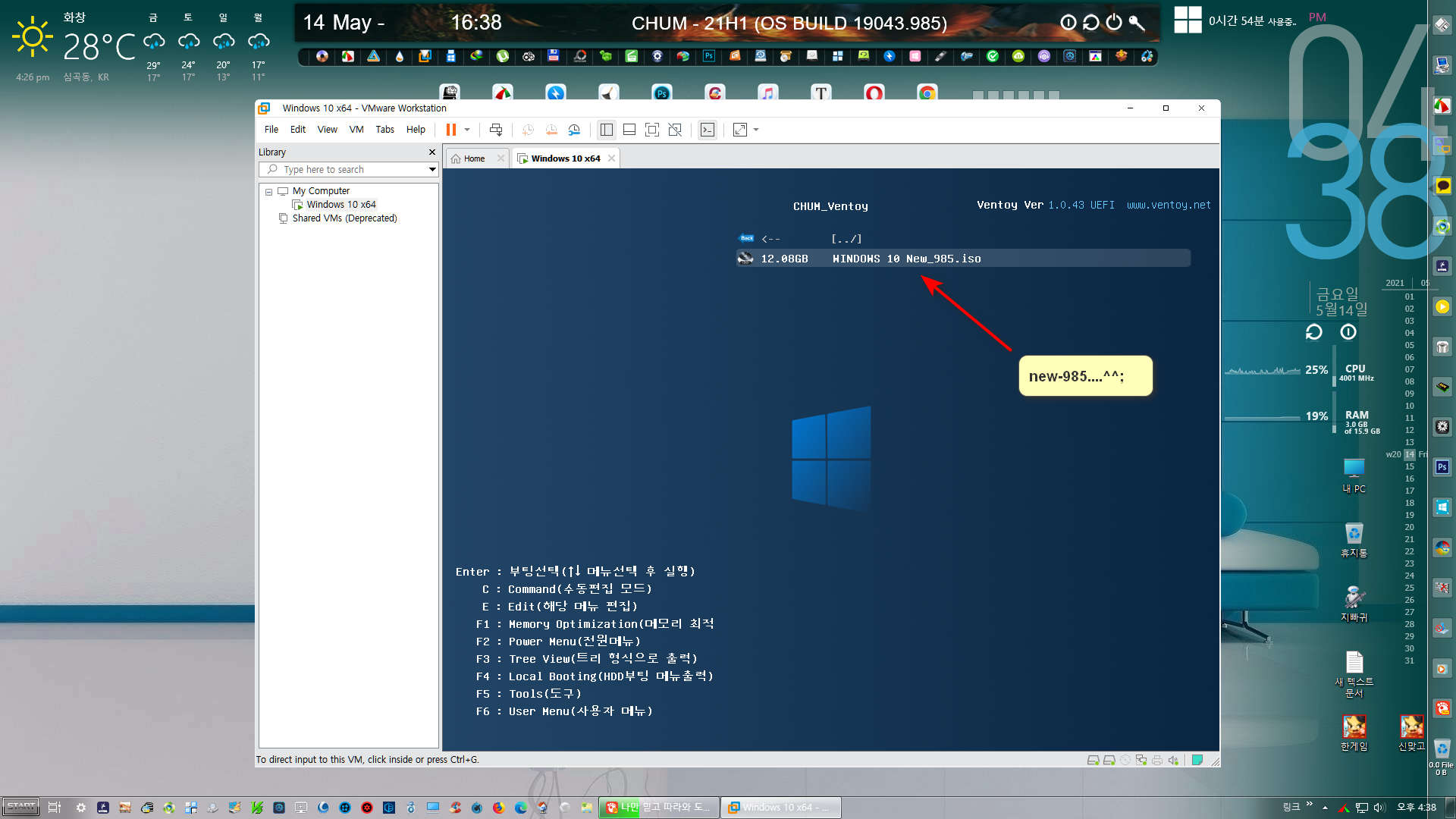Switch to the Windows 10 x64 taskbar button
This screenshot has width=1456, height=819.
coord(780,808)
